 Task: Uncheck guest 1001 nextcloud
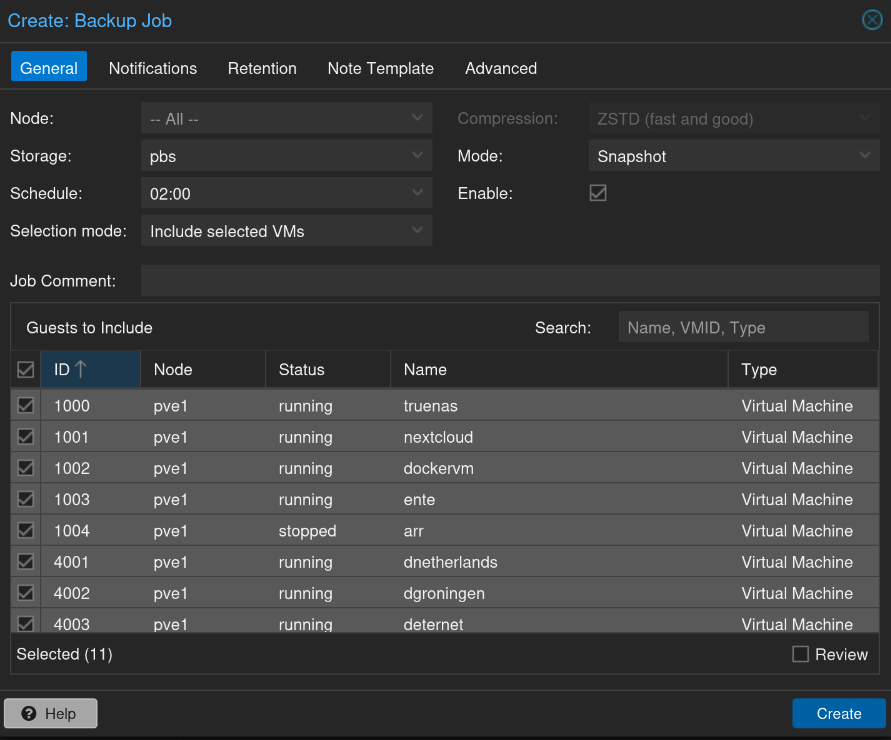(x=26, y=436)
